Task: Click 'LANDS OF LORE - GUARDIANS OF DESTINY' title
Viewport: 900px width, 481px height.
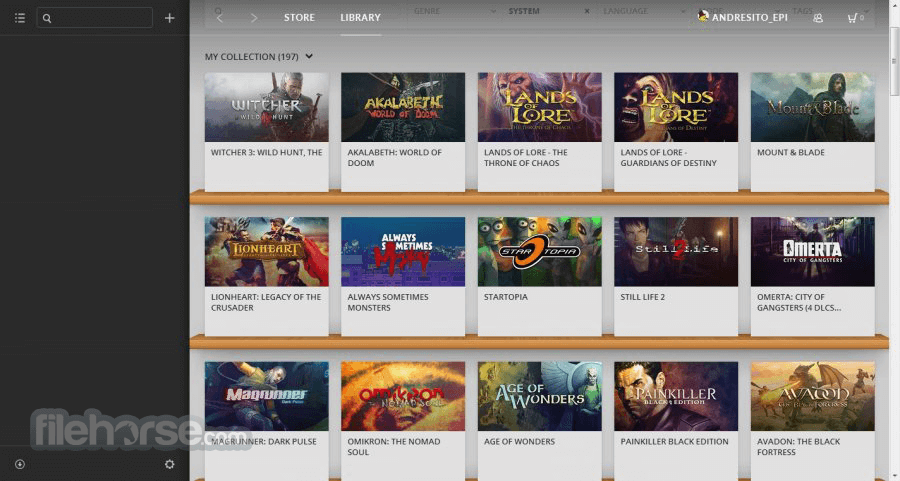Action: 668,158
